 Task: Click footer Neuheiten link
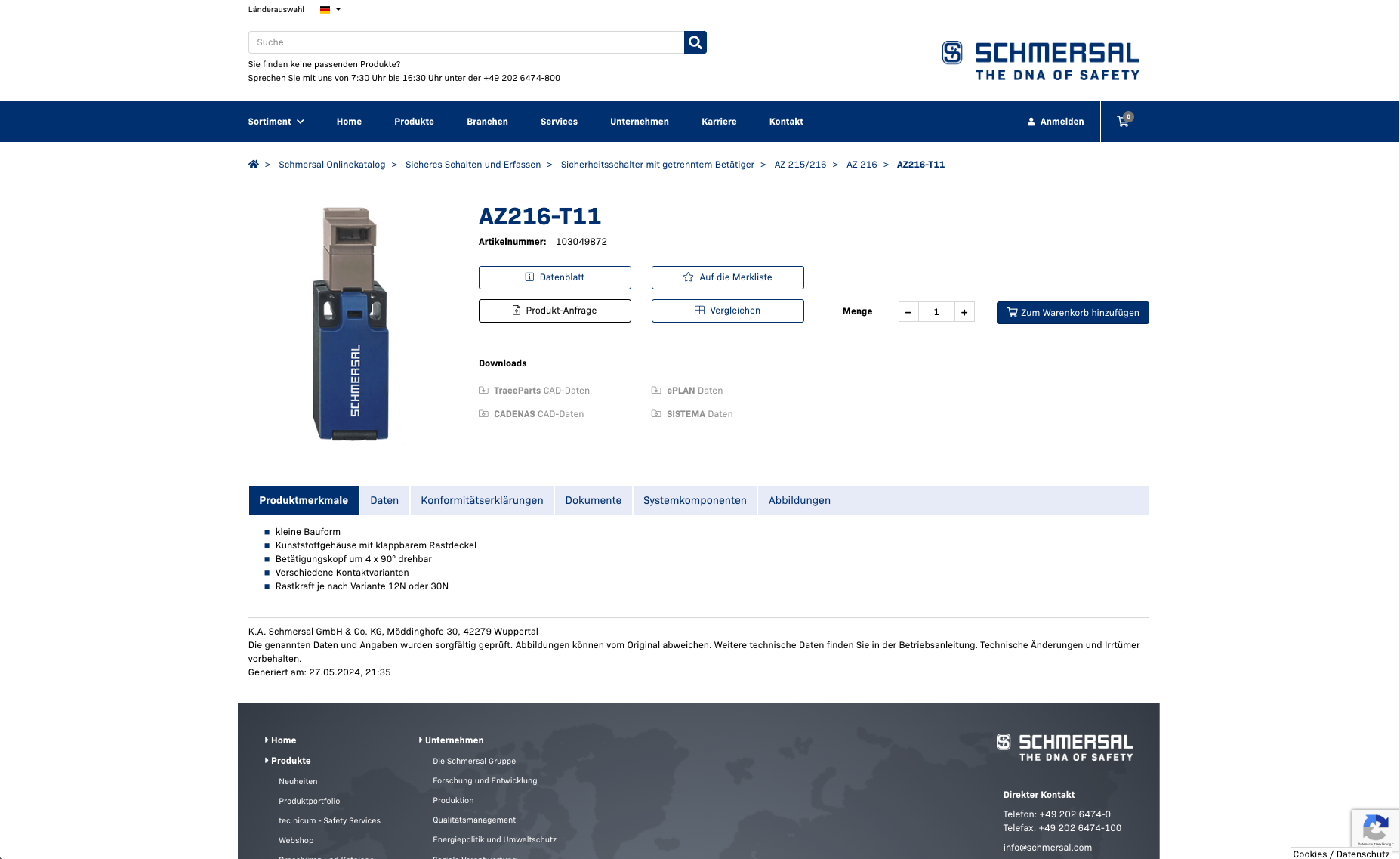coord(298,782)
